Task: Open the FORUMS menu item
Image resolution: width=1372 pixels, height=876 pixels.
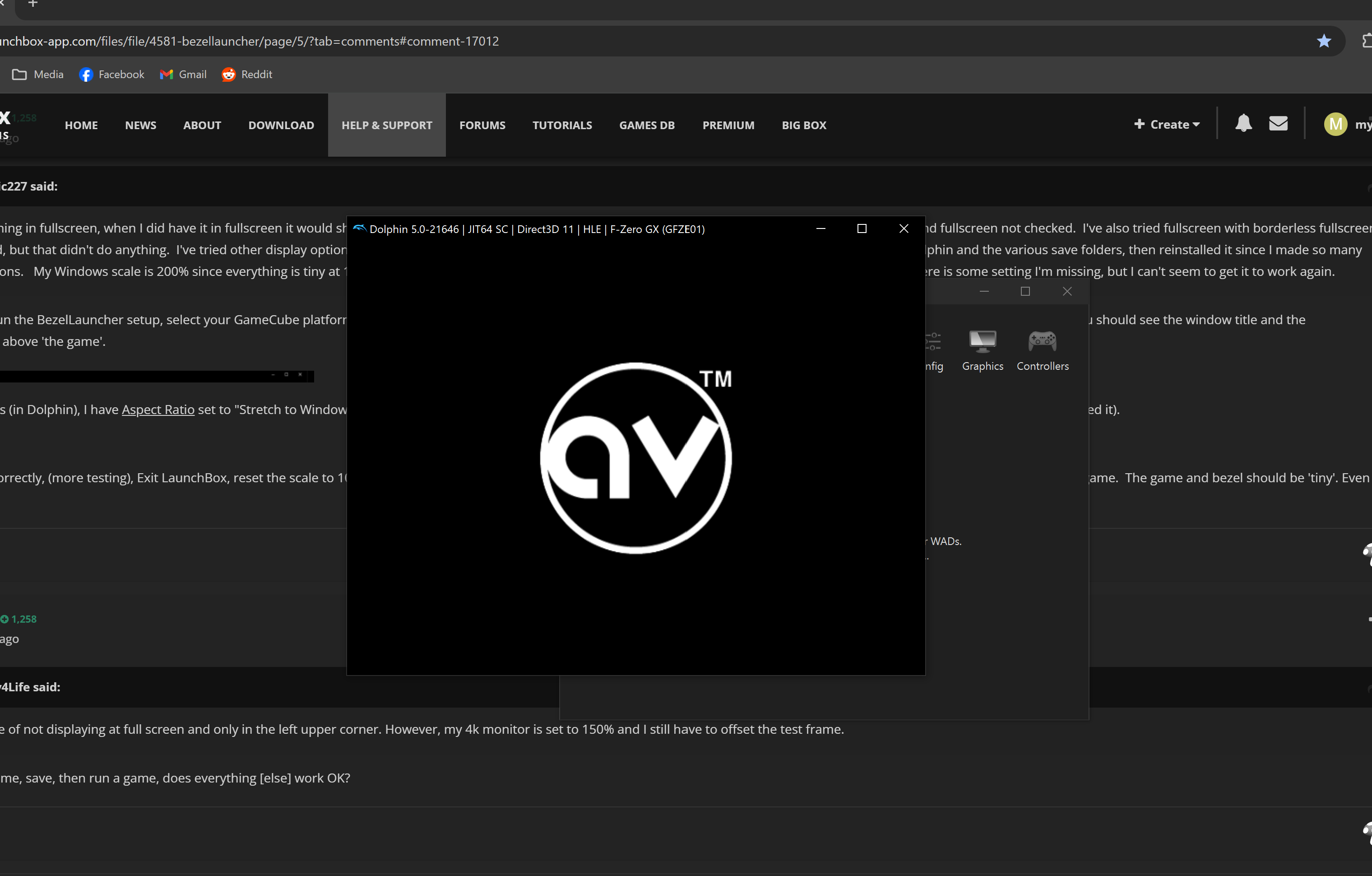Action: [482, 126]
